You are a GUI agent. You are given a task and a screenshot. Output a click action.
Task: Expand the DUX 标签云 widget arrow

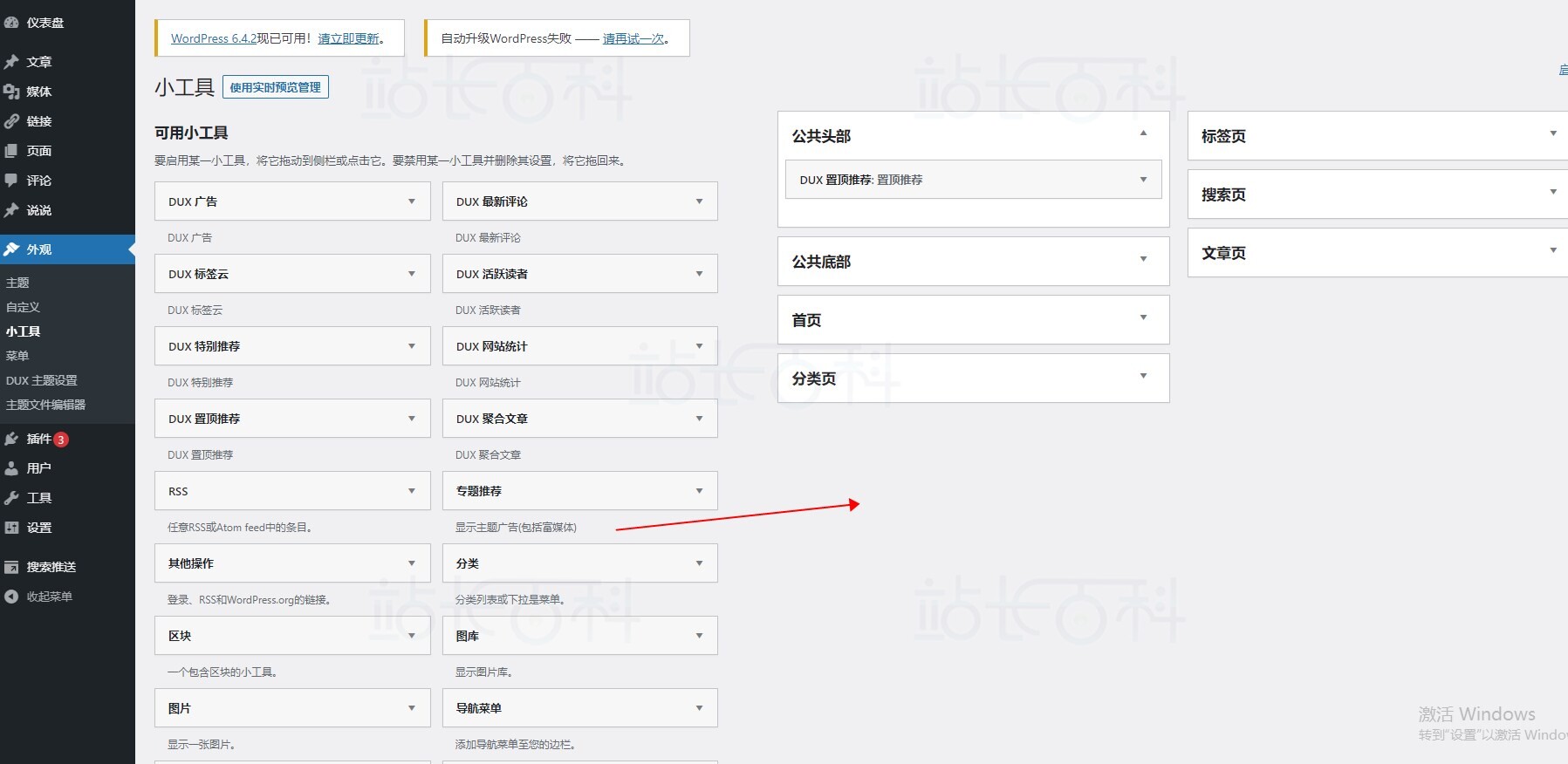click(x=412, y=274)
